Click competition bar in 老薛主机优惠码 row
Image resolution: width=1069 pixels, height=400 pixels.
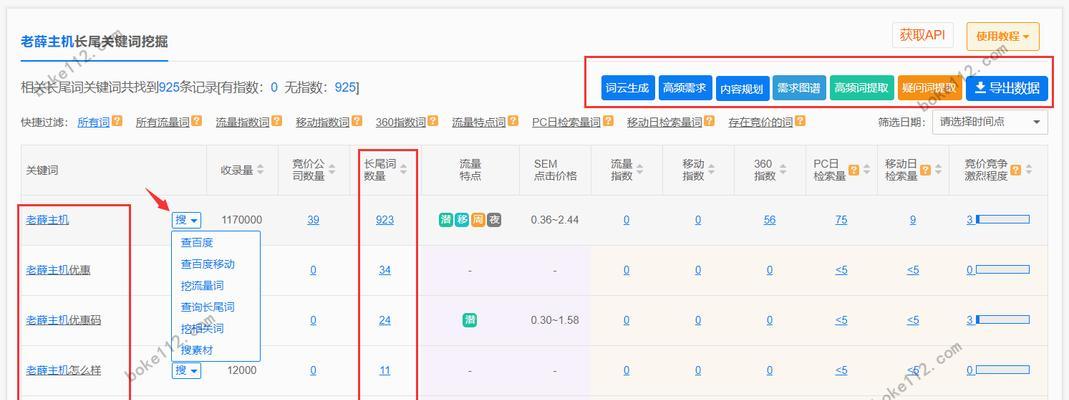[x=1002, y=320]
